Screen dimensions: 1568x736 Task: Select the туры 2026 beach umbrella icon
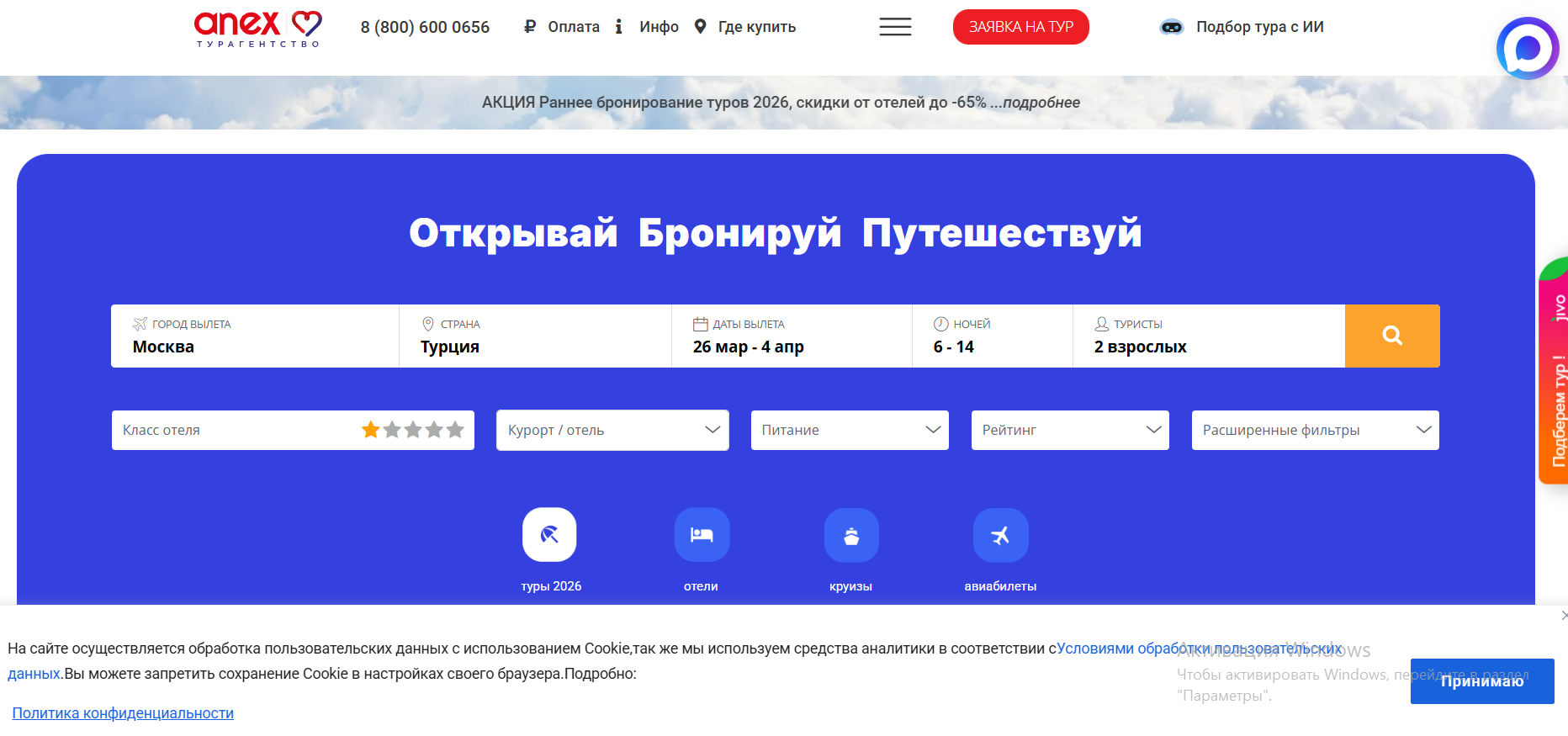(x=549, y=535)
